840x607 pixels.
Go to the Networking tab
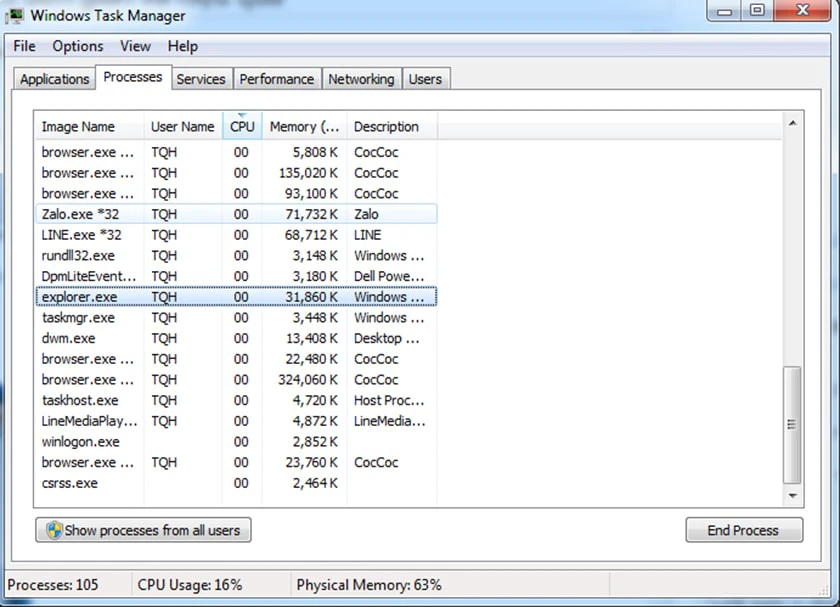pyautogui.click(x=361, y=79)
